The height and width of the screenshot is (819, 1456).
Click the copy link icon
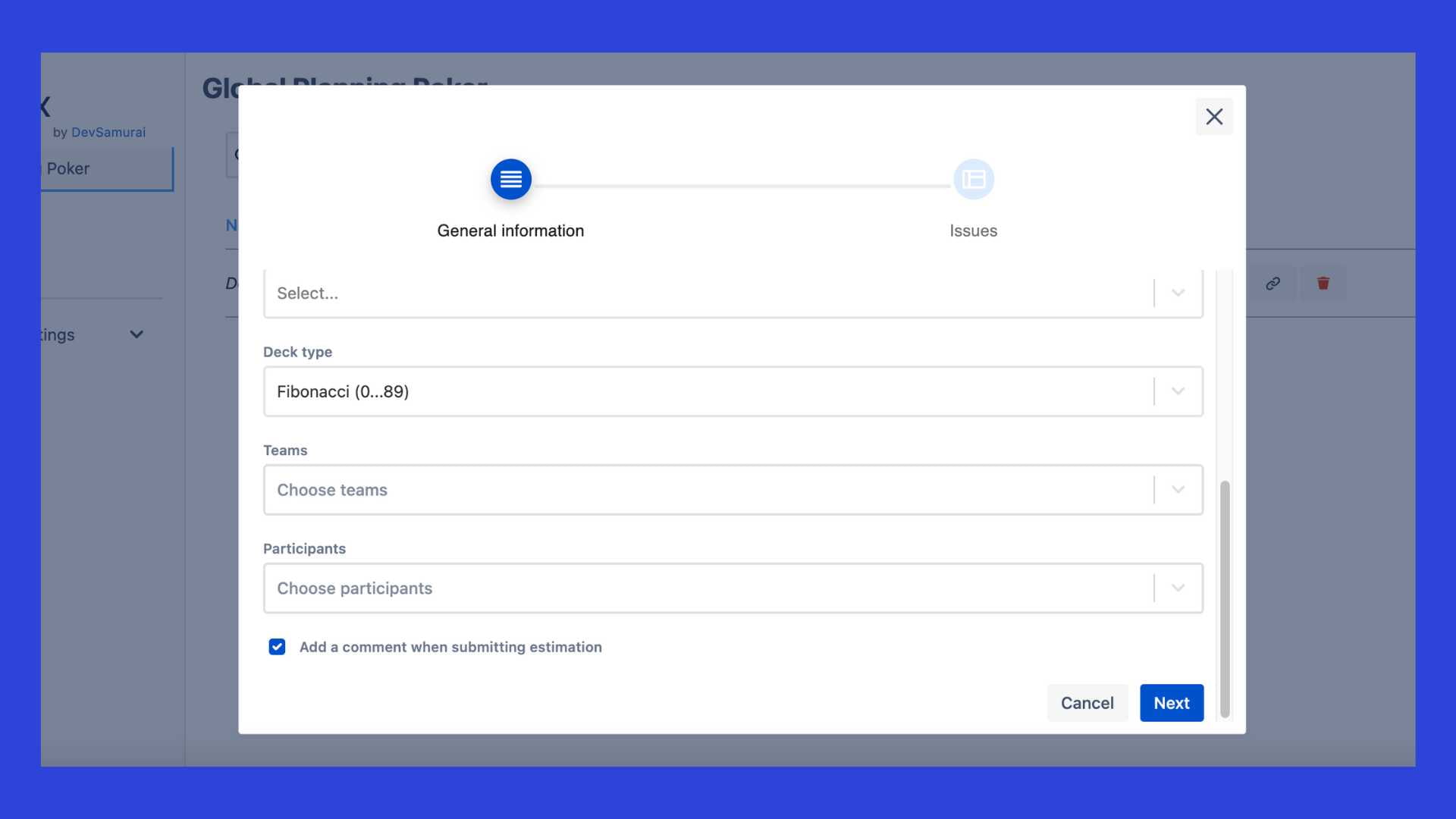[x=1272, y=283]
